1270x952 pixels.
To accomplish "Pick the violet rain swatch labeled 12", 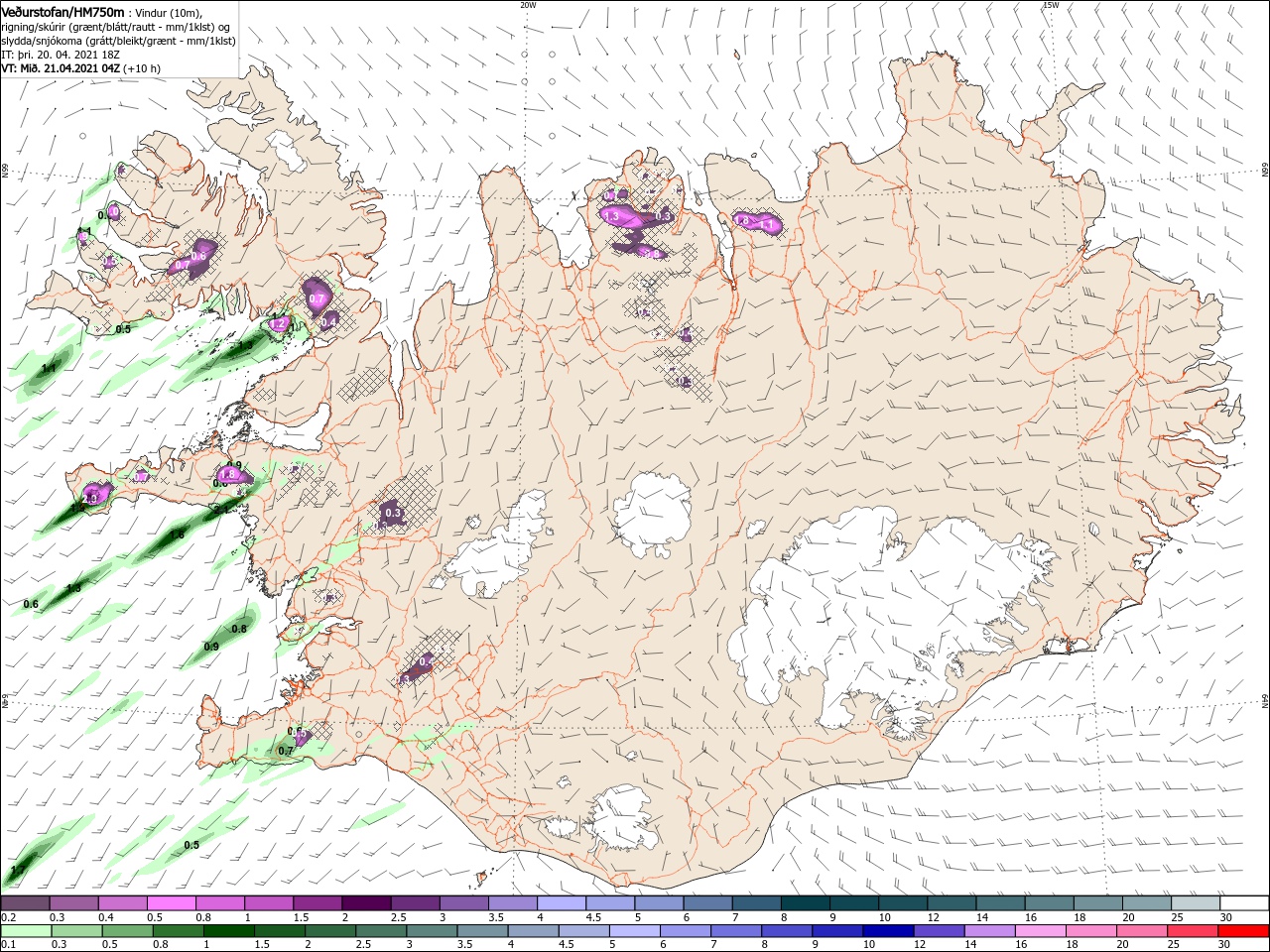I will pos(939,930).
